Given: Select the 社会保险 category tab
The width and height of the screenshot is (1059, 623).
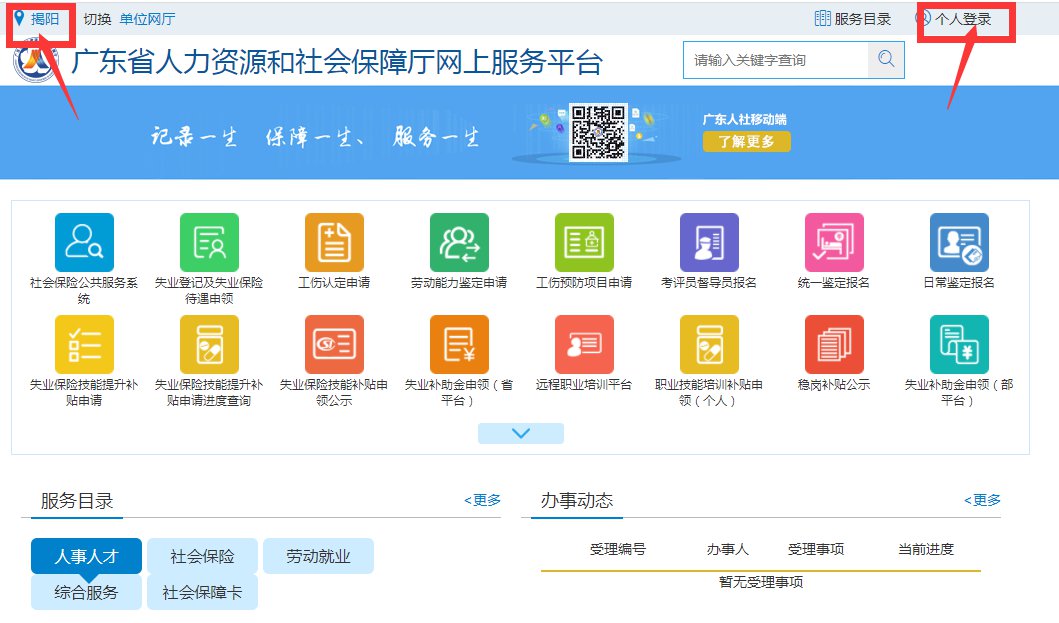Looking at the screenshot, I should coord(202,556).
